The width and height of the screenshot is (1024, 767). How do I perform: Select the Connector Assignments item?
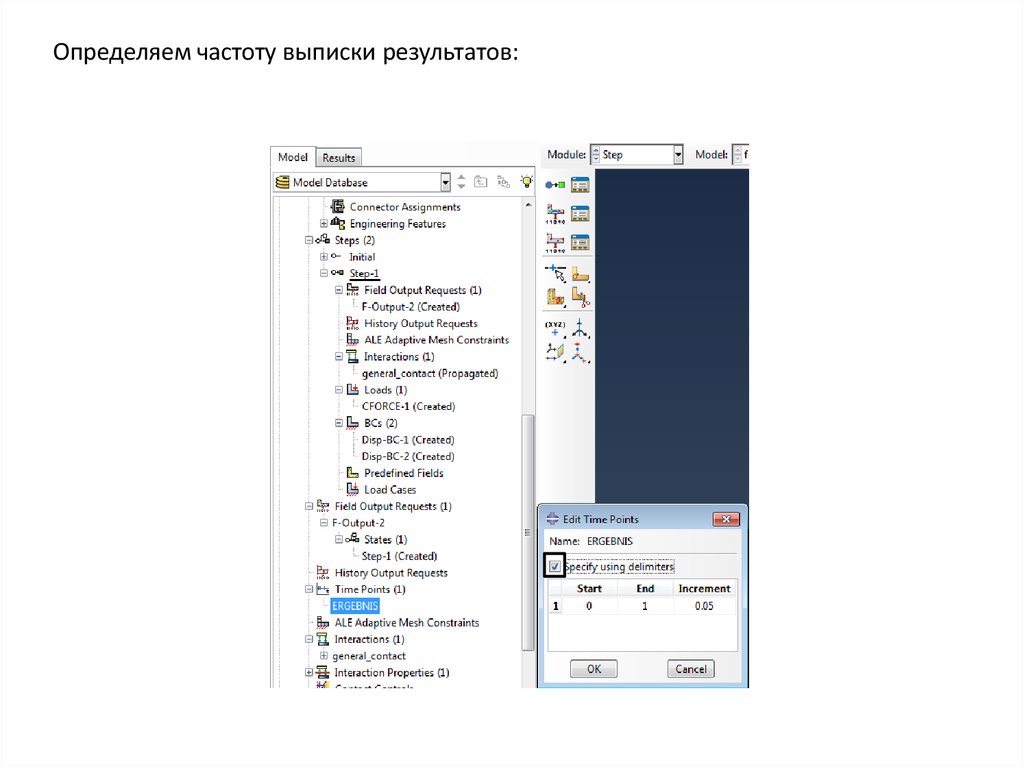click(x=405, y=207)
